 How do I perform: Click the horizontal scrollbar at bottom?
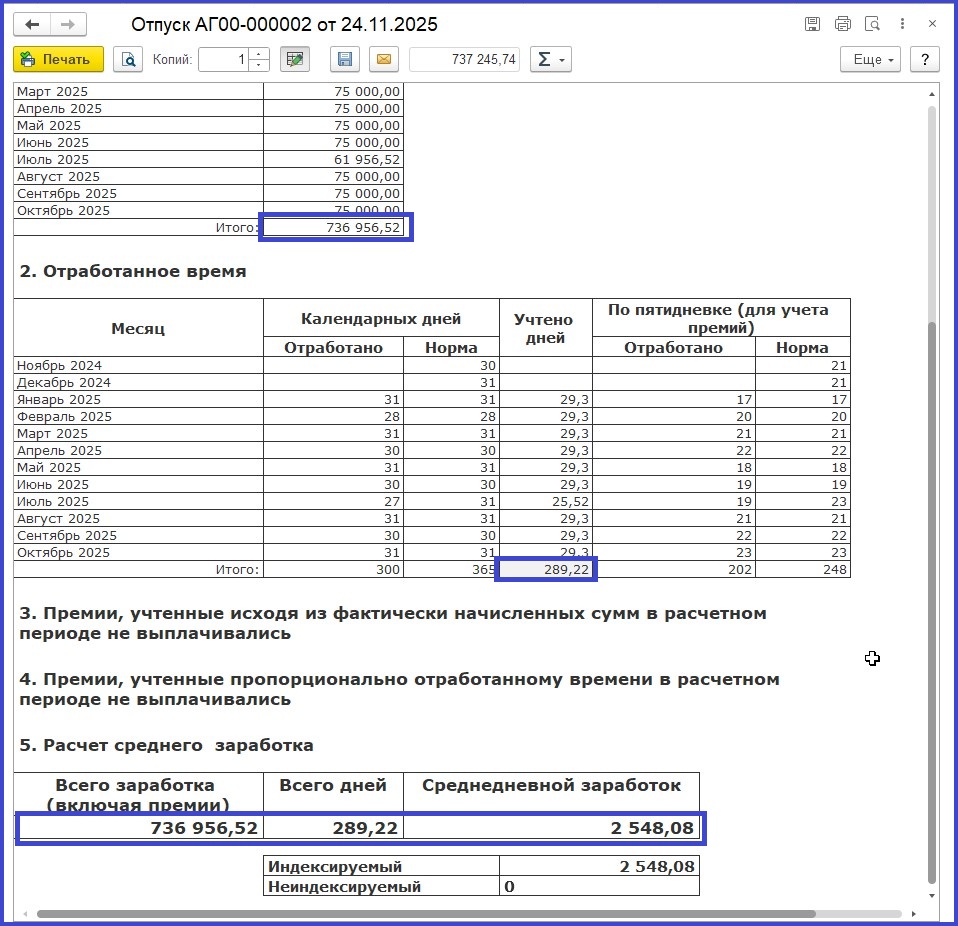(x=425, y=913)
